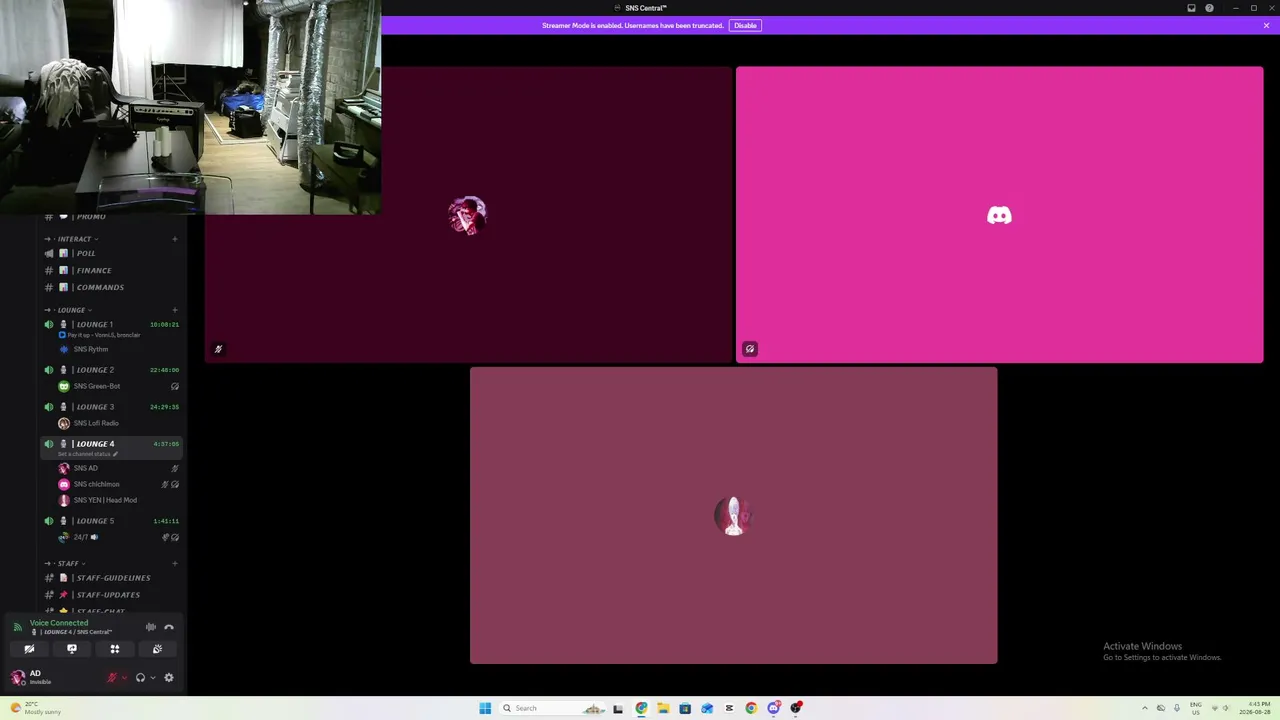1280x720 pixels.
Task: Turn on camera in voice panel
Action: pyautogui.click(x=29, y=649)
